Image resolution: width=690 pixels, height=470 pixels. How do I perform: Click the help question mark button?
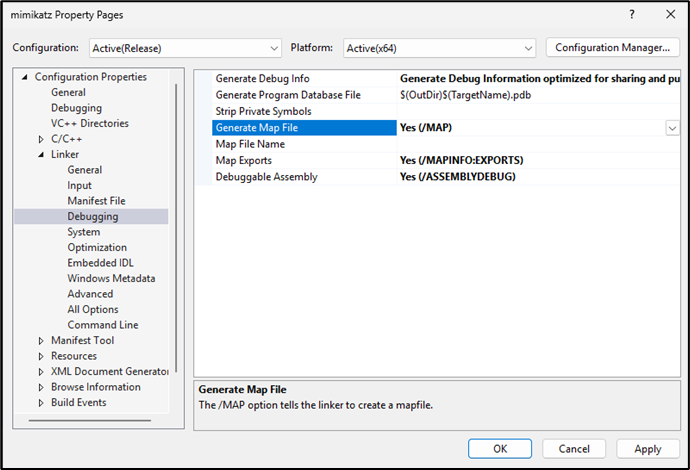pos(632,15)
